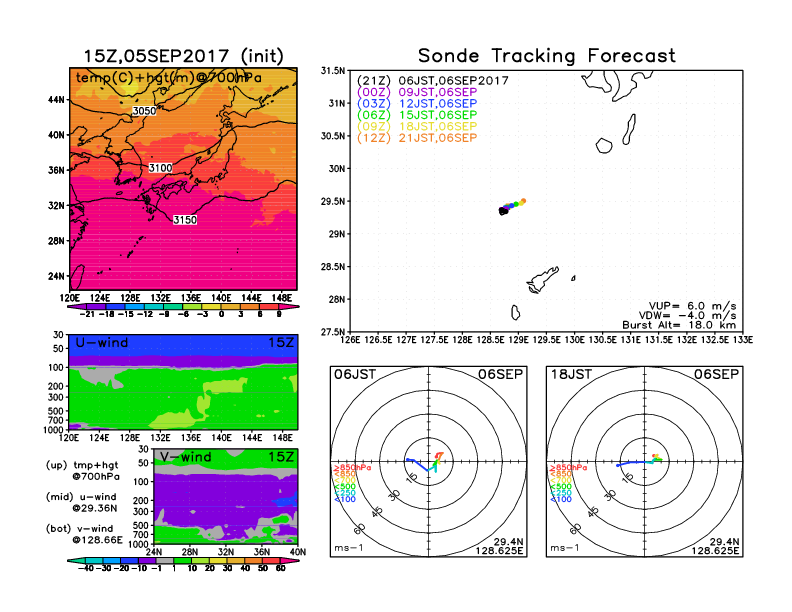Click the "126E" longitude axis label on tracking map
The height and width of the screenshot is (612, 792).
tap(350, 340)
